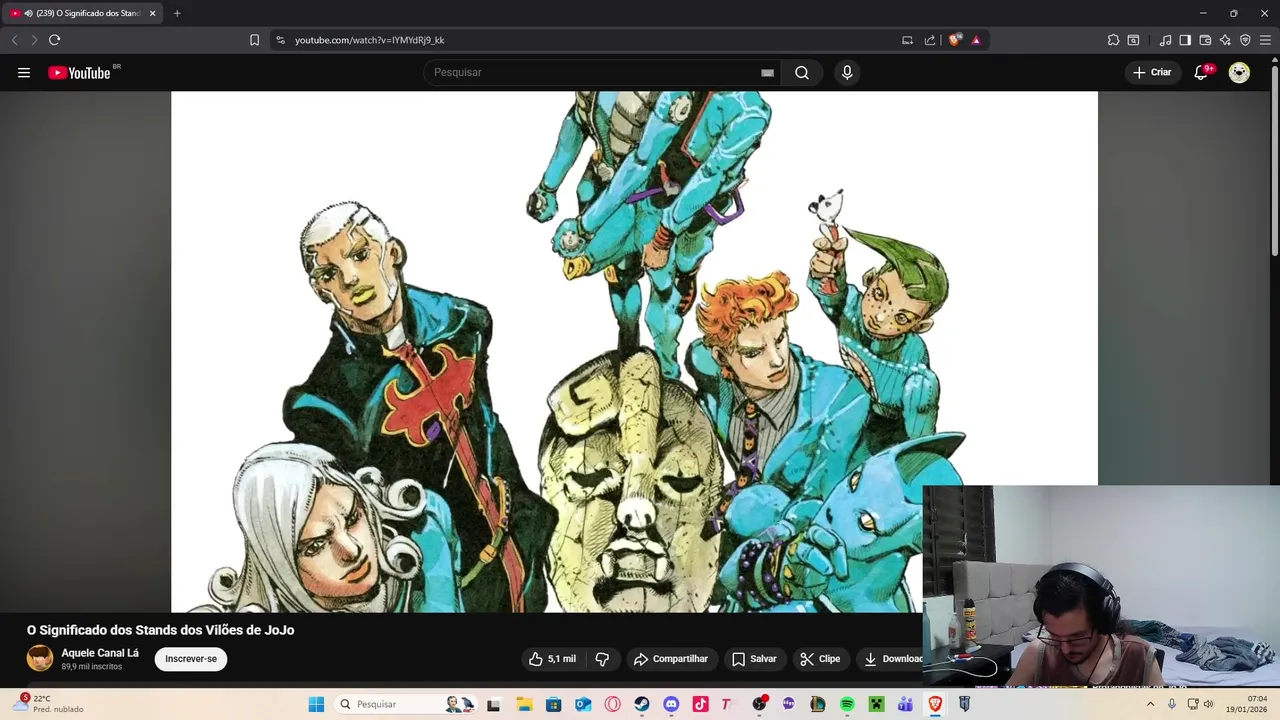
Task: Open TikTok from the taskbar
Action: [700, 704]
